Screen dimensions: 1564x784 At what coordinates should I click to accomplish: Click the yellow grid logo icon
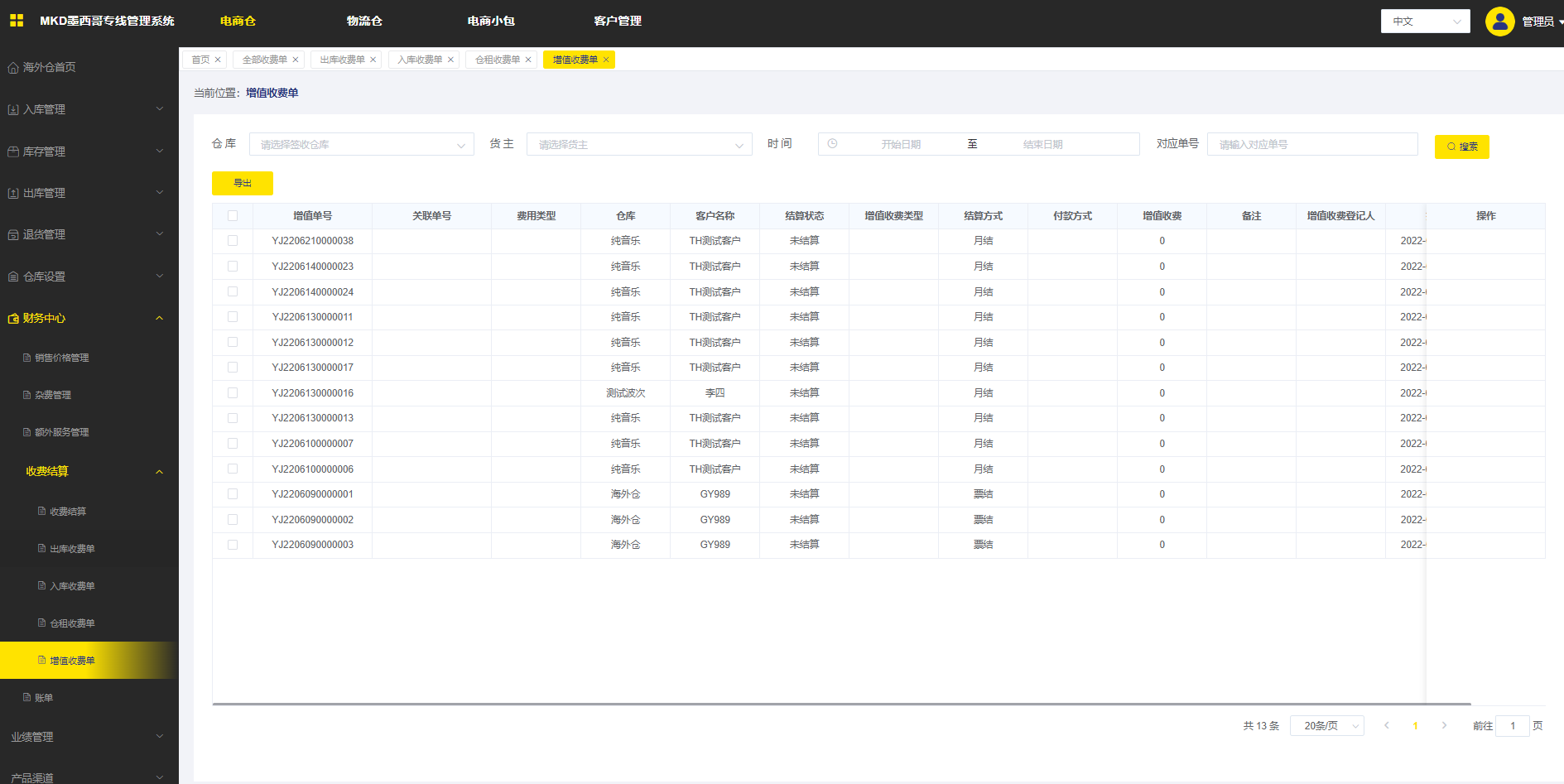[17, 21]
